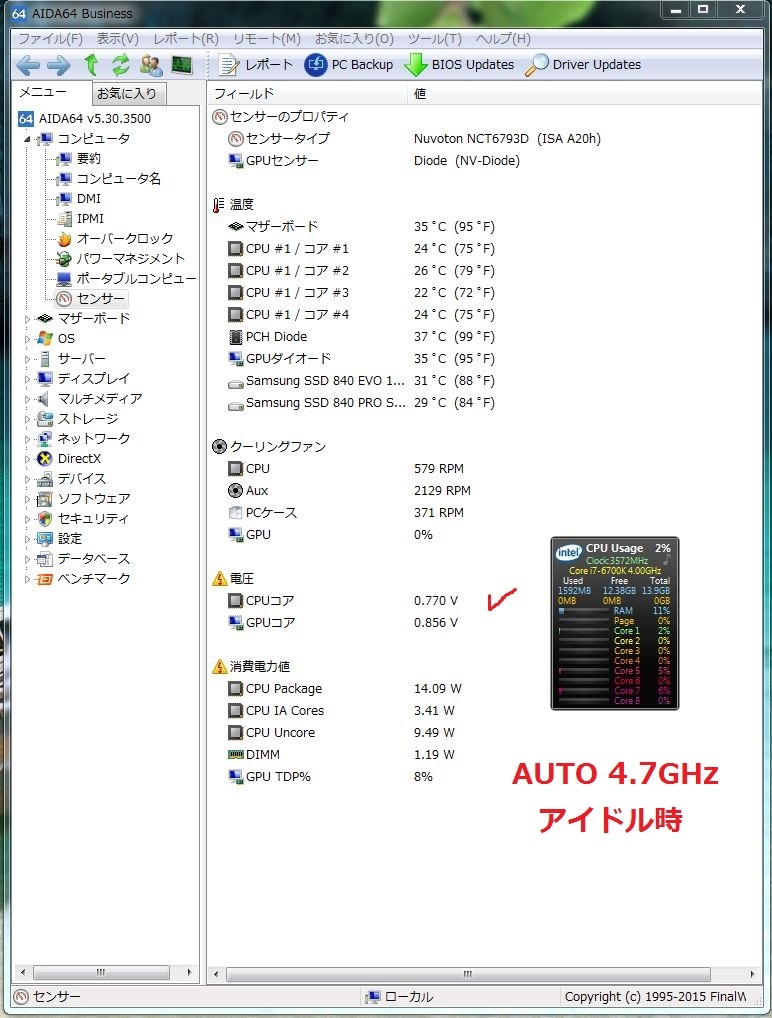The width and height of the screenshot is (772, 1018).
Task: Select 要約 in the tree
Action: (78, 158)
